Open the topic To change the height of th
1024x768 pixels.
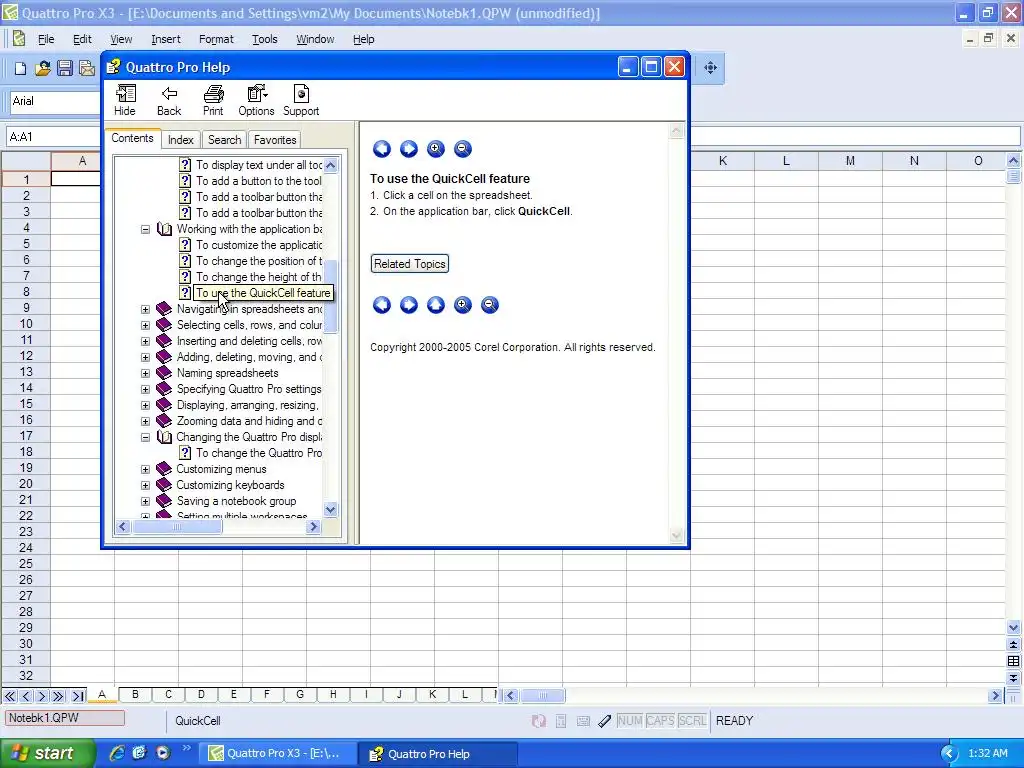pyautogui.click(x=259, y=277)
